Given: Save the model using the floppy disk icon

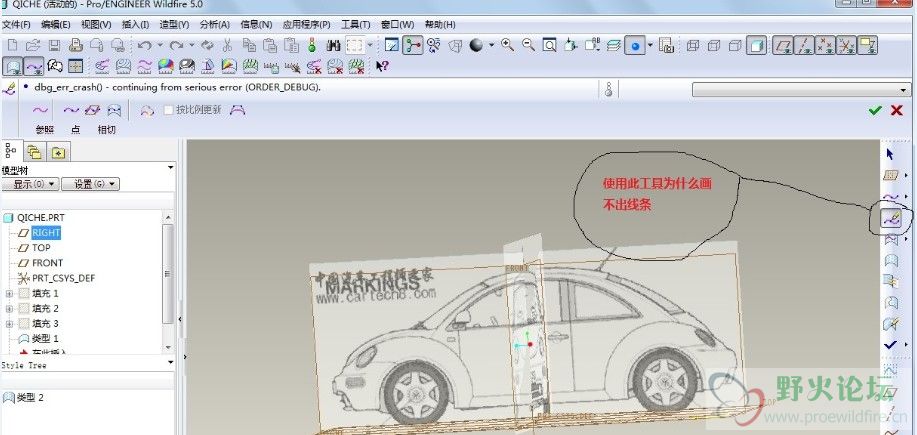Looking at the screenshot, I should pyautogui.click(x=54, y=45).
